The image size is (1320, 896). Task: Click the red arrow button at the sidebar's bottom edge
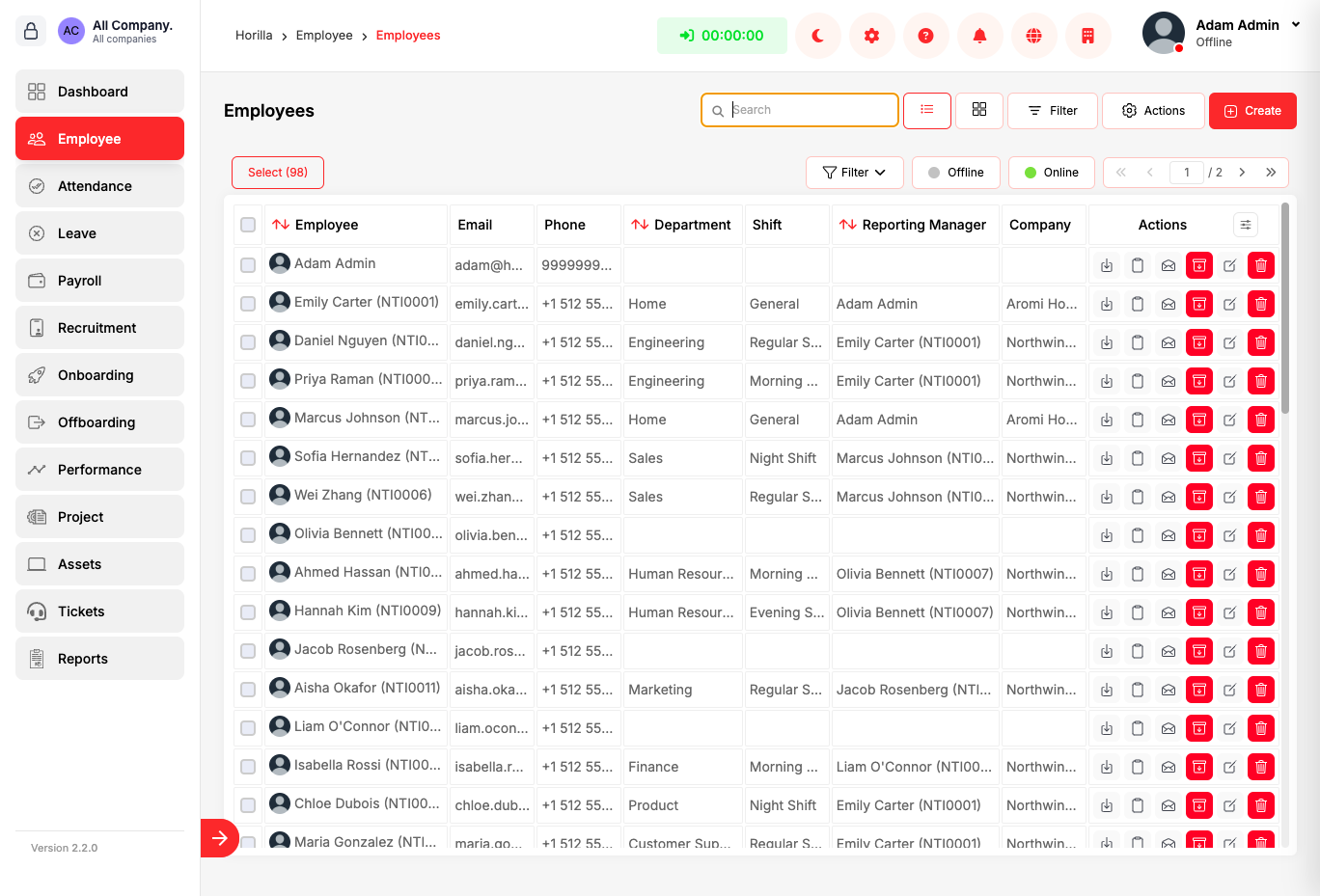pyautogui.click(x=220, y=837)
